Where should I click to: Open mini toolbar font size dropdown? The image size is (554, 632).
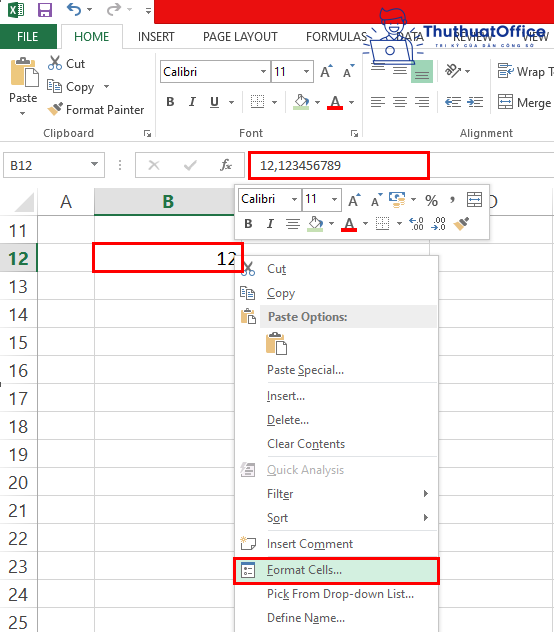[334, 200]
